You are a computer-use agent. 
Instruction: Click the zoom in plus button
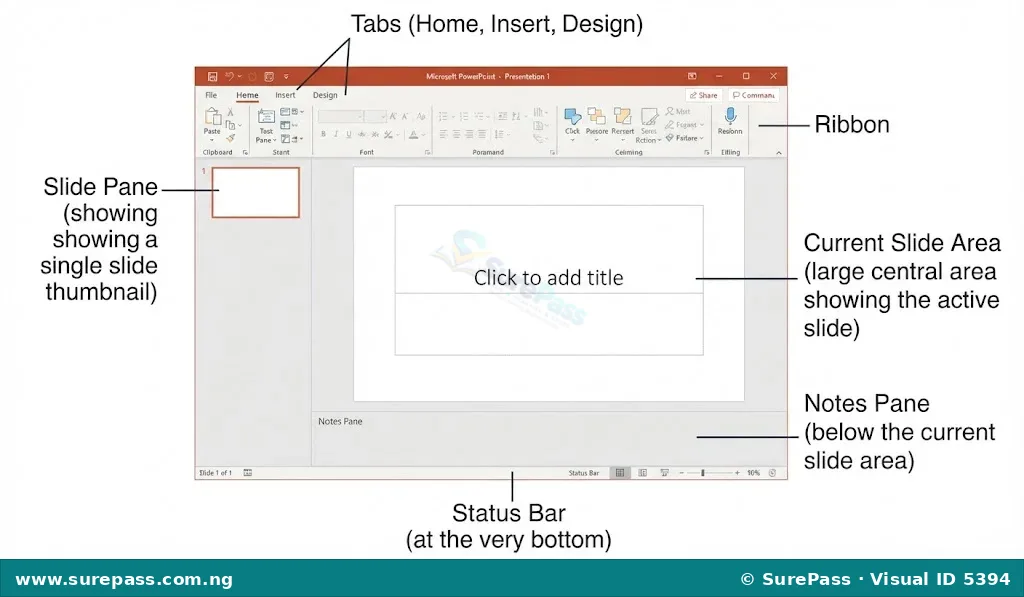(737, 473)
